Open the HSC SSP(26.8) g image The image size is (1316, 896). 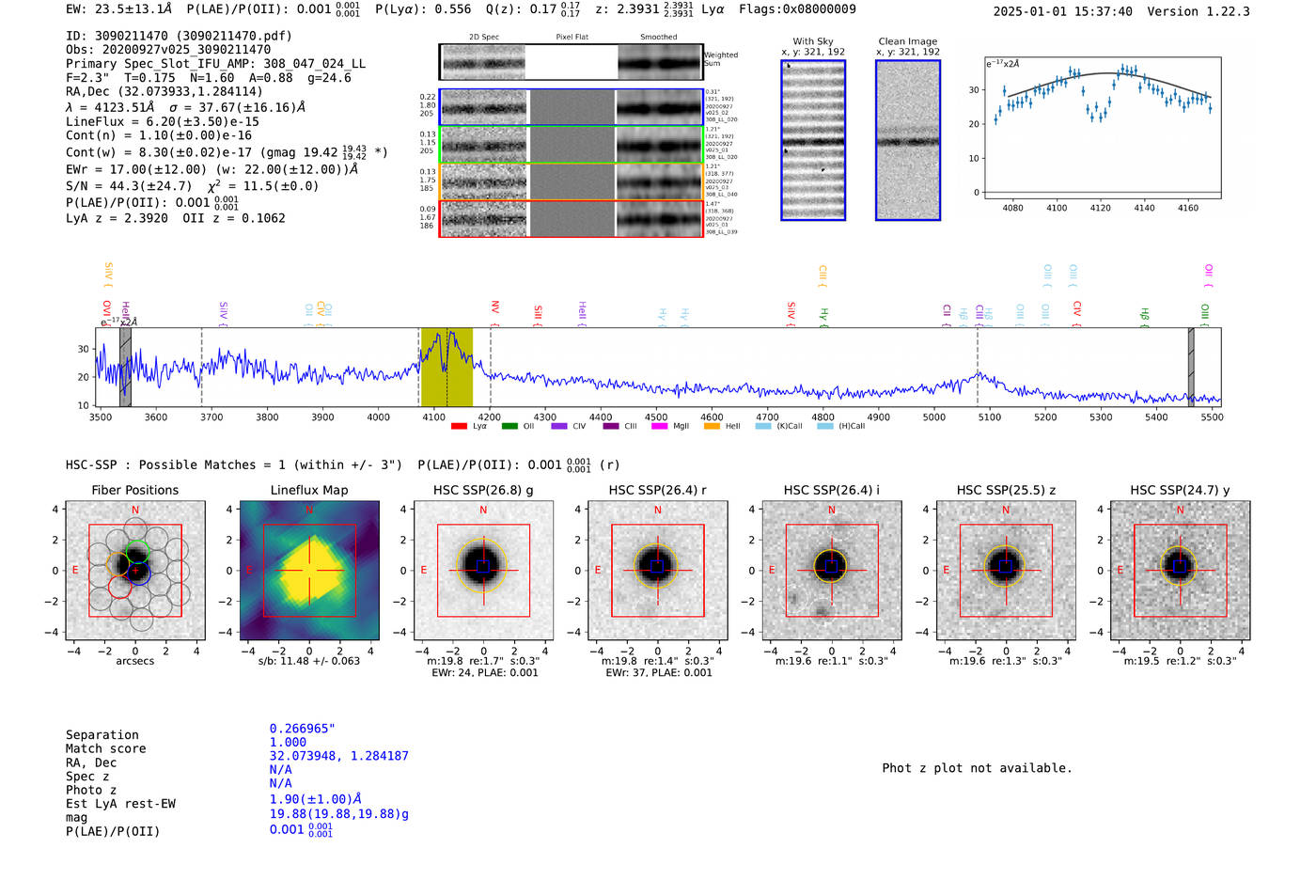[483, 571]
